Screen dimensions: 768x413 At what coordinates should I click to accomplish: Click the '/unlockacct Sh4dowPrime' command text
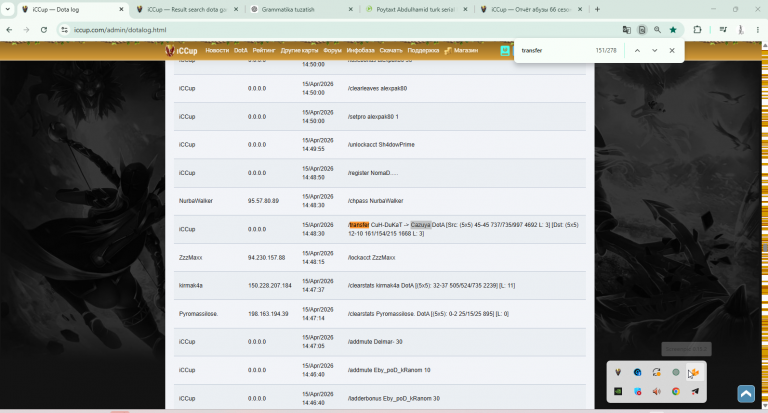click(381, 145)
